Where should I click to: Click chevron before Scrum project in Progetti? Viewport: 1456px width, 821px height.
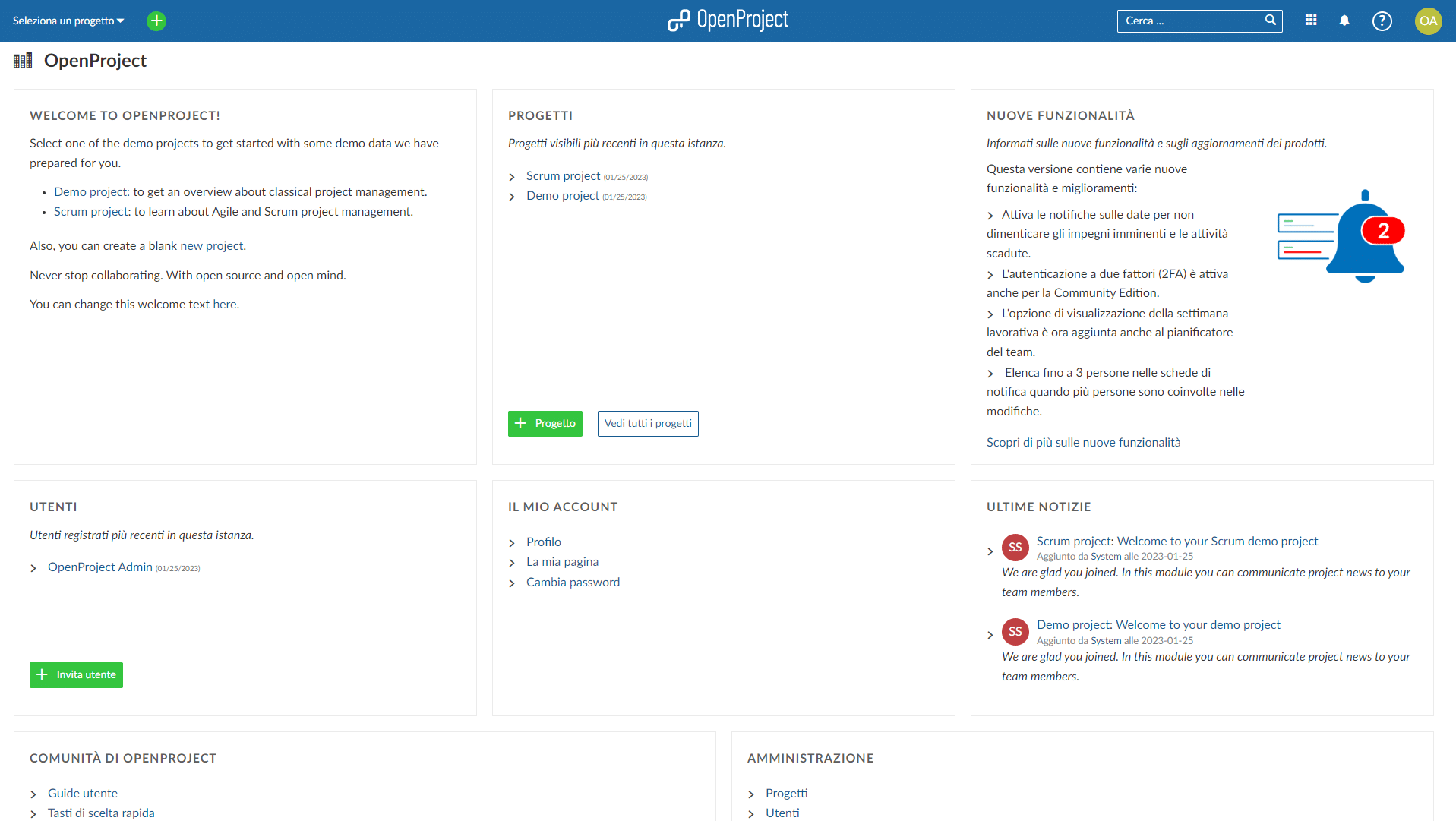[512, 177]
